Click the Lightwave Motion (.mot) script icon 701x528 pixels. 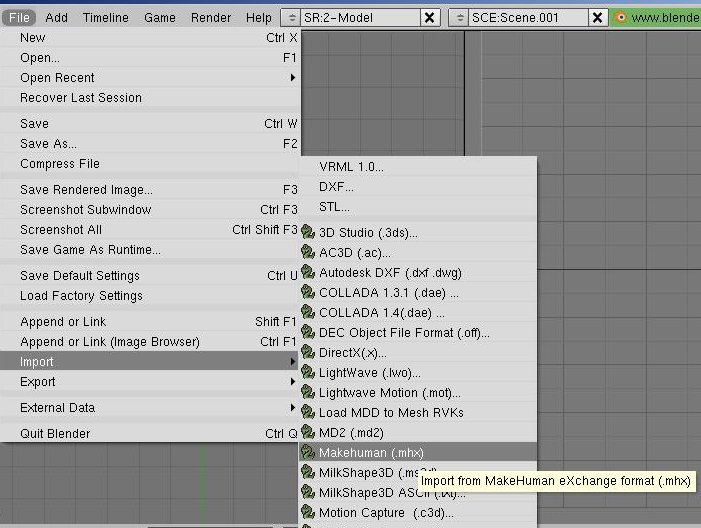(x=308, y=392)
